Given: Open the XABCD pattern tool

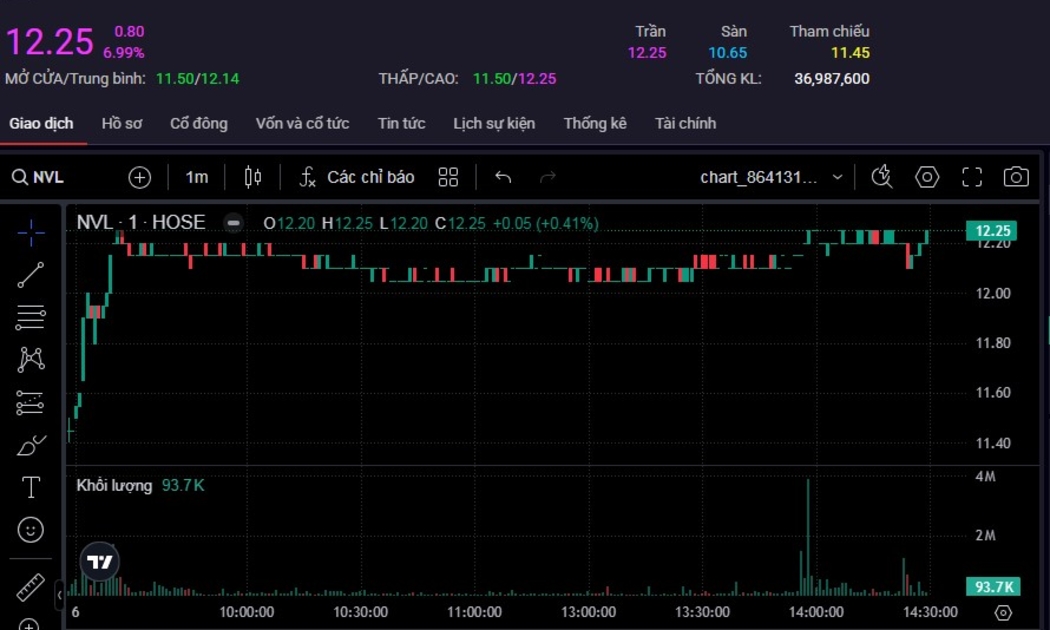Looking at the screenshot, I should point(31,359).
